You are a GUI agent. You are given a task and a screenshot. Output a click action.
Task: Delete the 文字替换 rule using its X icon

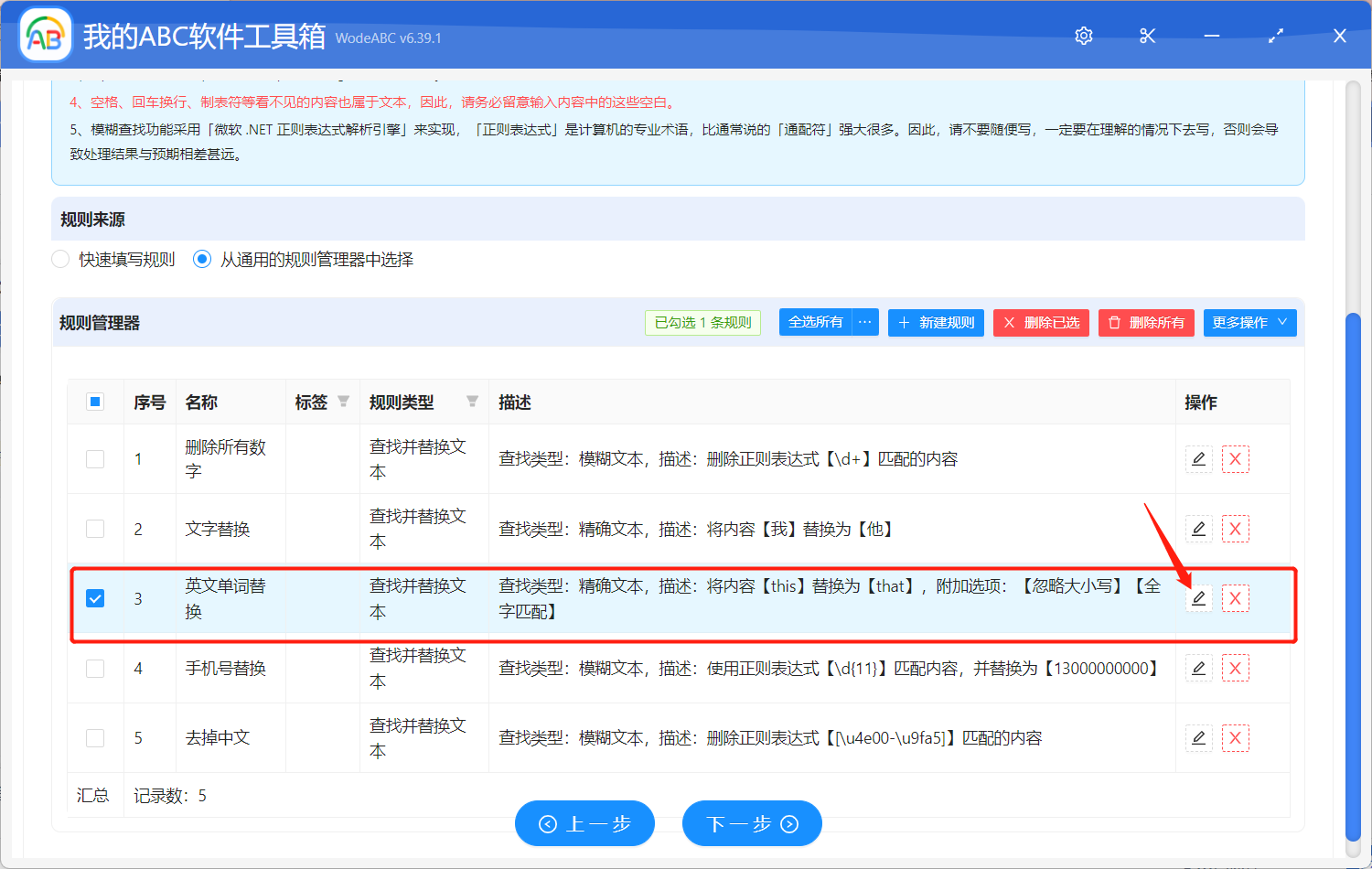coord(1236,528)
